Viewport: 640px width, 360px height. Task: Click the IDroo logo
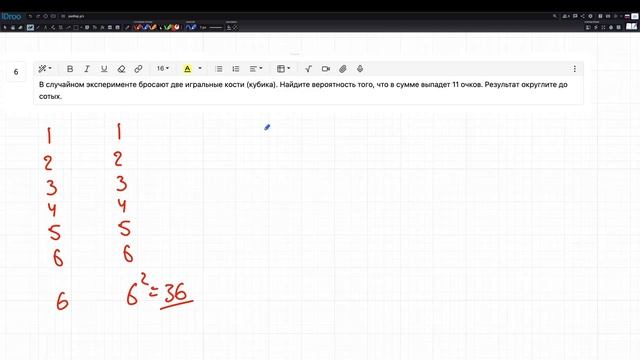click(11, 16)
